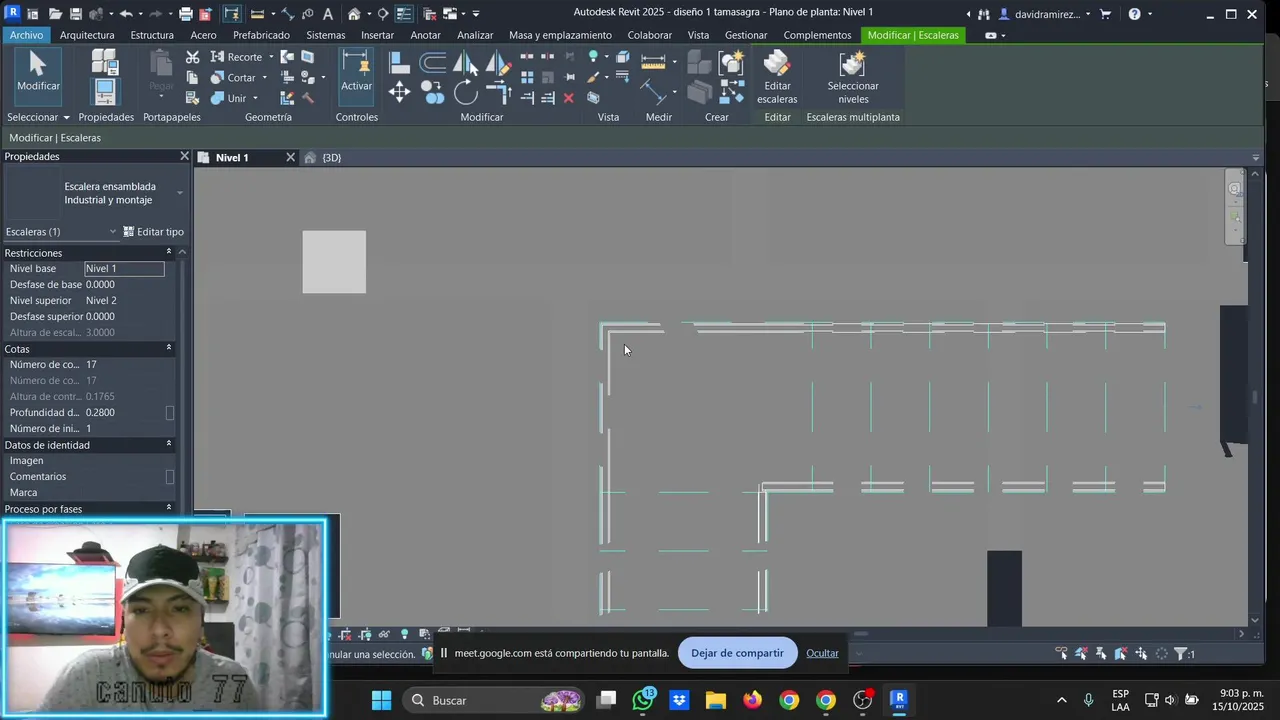Image resolution: width=1280 pixels, height=720 pixels.
Task: Click the Número de contrahuellas value 17
Action: (91, 364)
